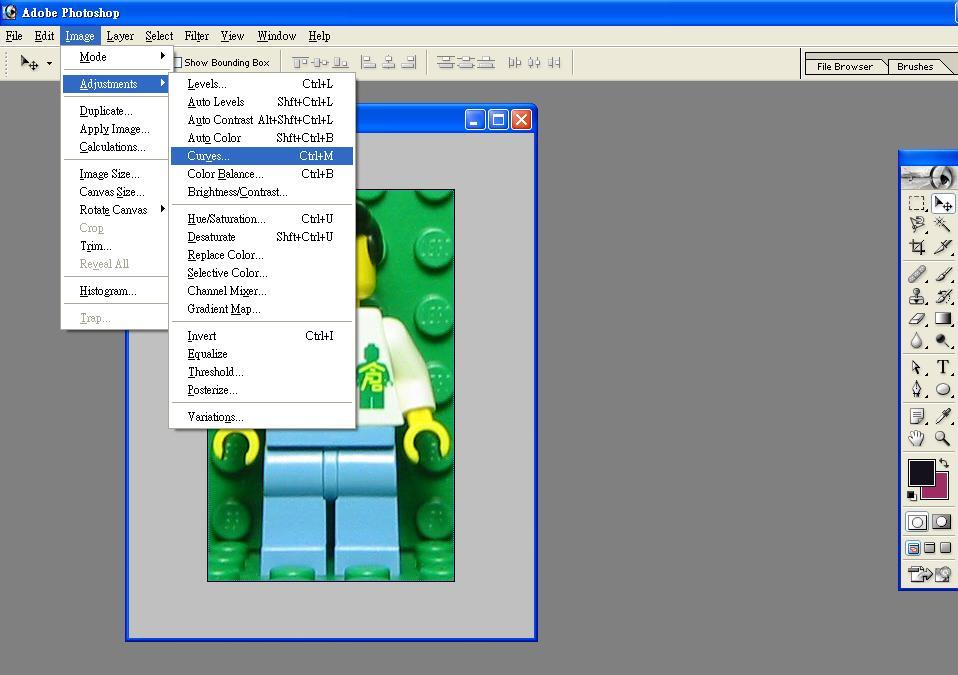Image resolution: width=958 pixels, height=675 pixels.
Task: Select the Gradient tool
Action: (x=943, y=318)
